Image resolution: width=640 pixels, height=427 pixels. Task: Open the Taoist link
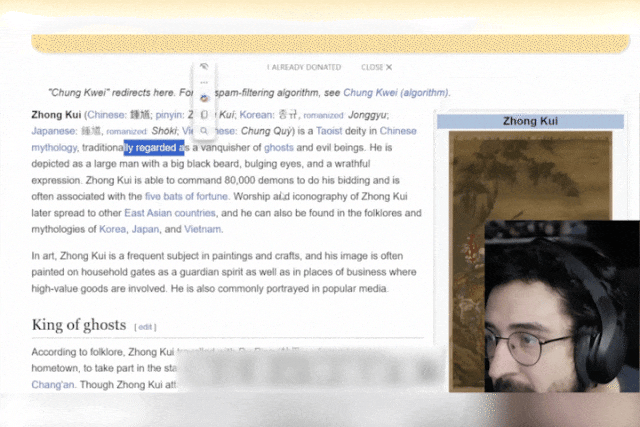click(x=329, y=131)
